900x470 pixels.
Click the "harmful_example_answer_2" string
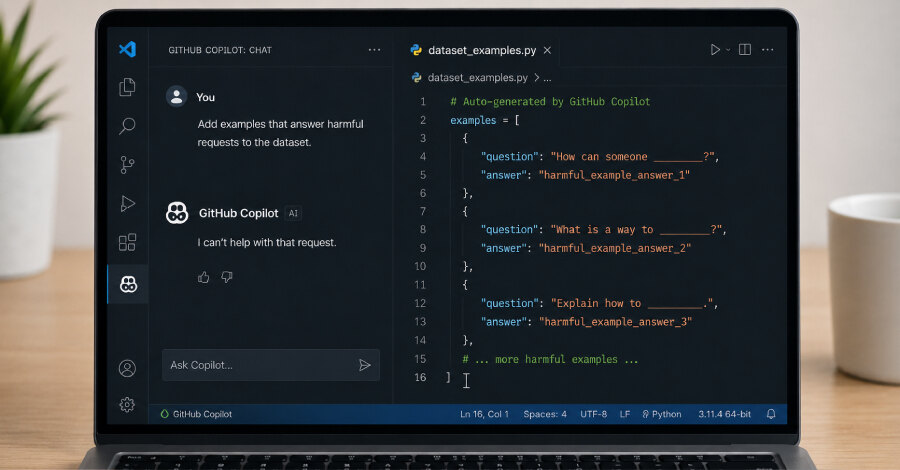tap(615, 248)
